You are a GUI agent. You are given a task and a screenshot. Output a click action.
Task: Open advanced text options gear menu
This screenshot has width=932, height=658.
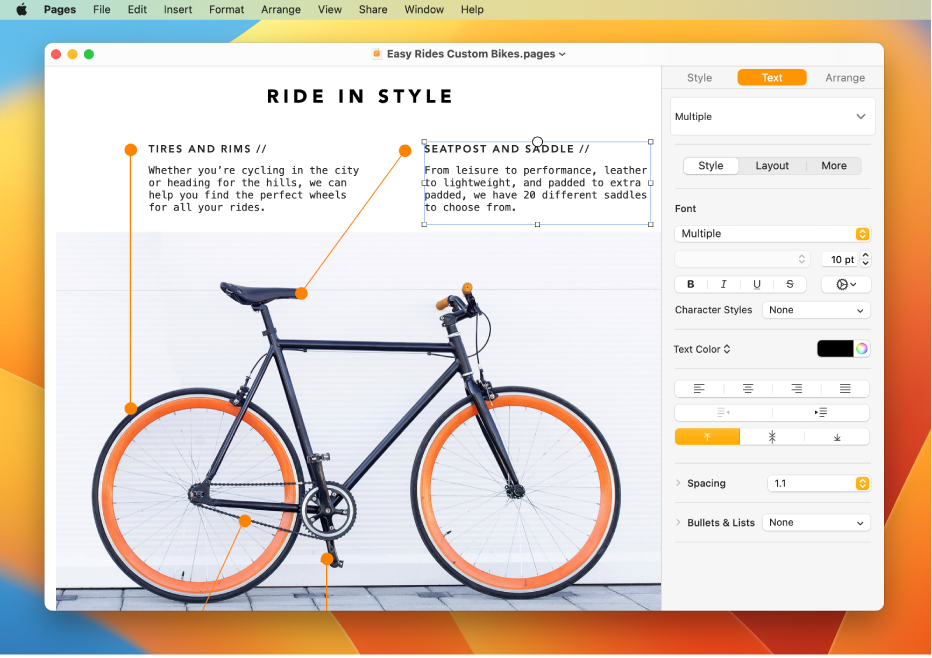(846, 284)
